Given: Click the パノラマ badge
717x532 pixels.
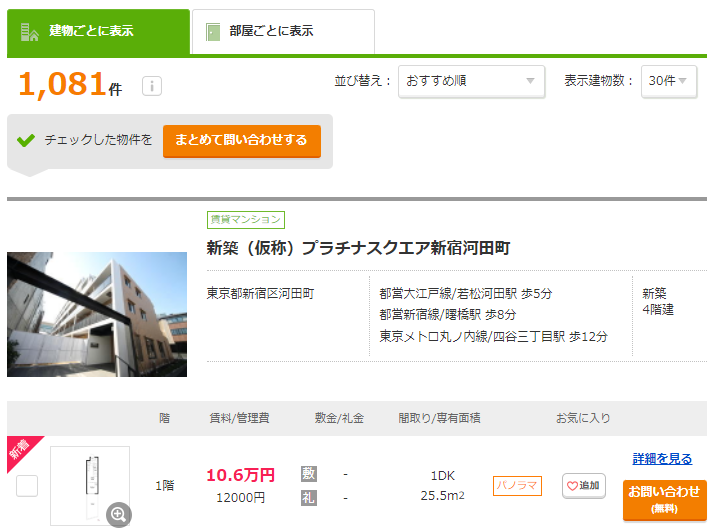Looking at the screenshot, I should point(517,485).
